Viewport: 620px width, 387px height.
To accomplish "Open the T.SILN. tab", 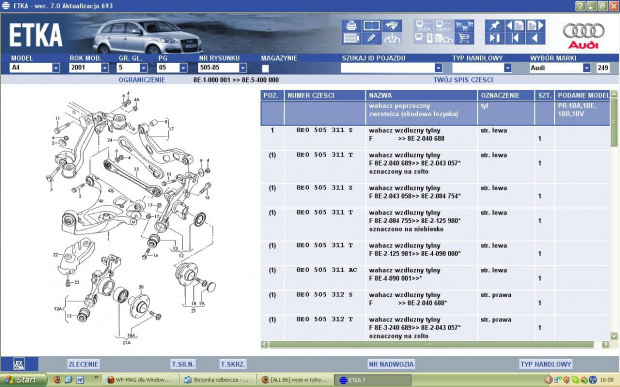I will tap(183, 364).
